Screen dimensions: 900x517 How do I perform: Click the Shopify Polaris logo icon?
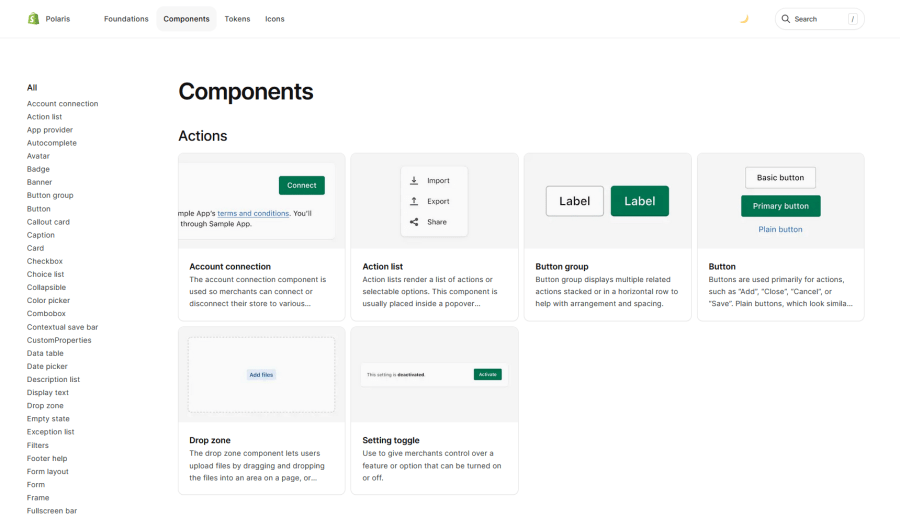[x=33, y=19]
